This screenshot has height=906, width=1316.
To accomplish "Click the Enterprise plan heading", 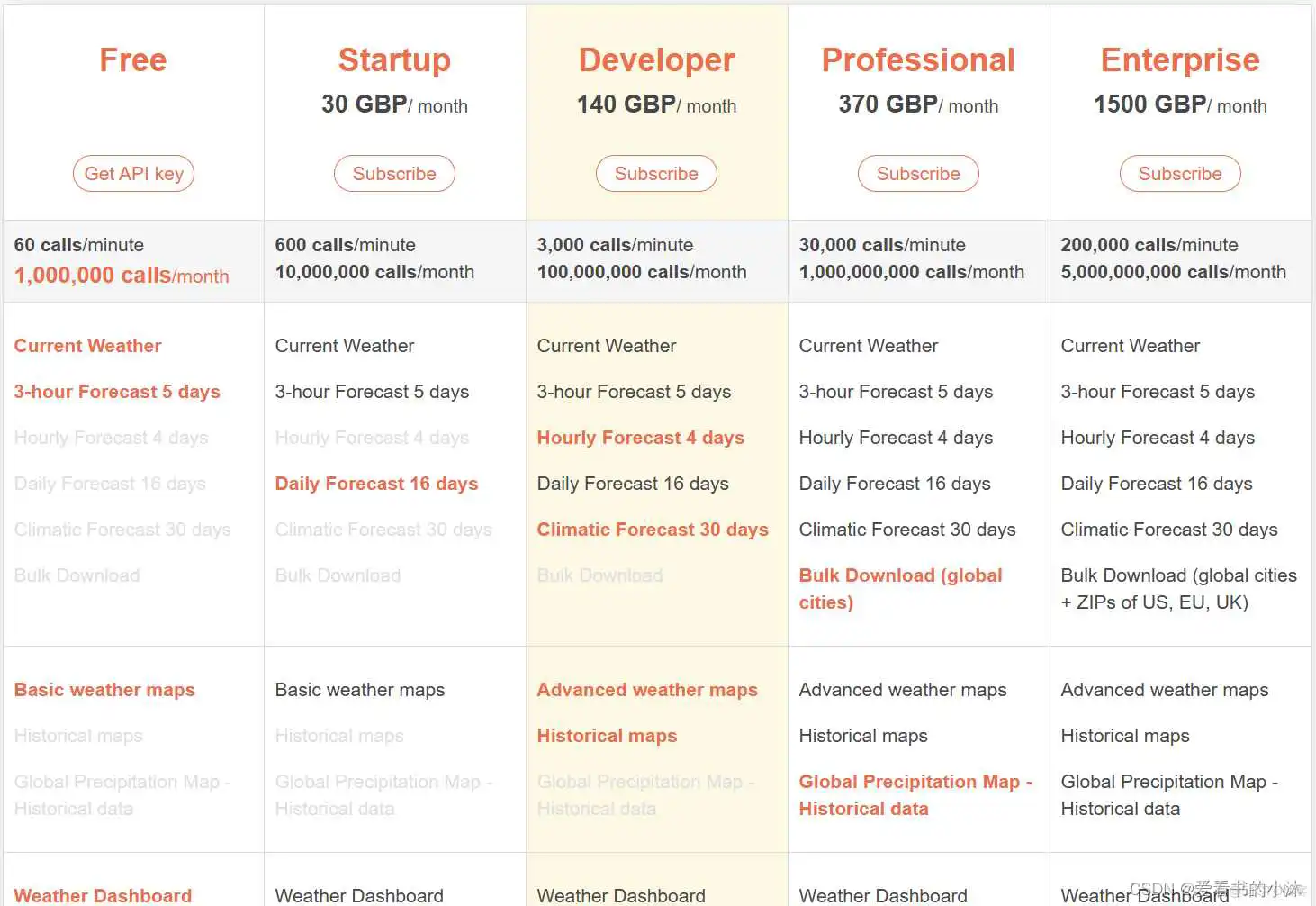I will (x=1180, y=60).
